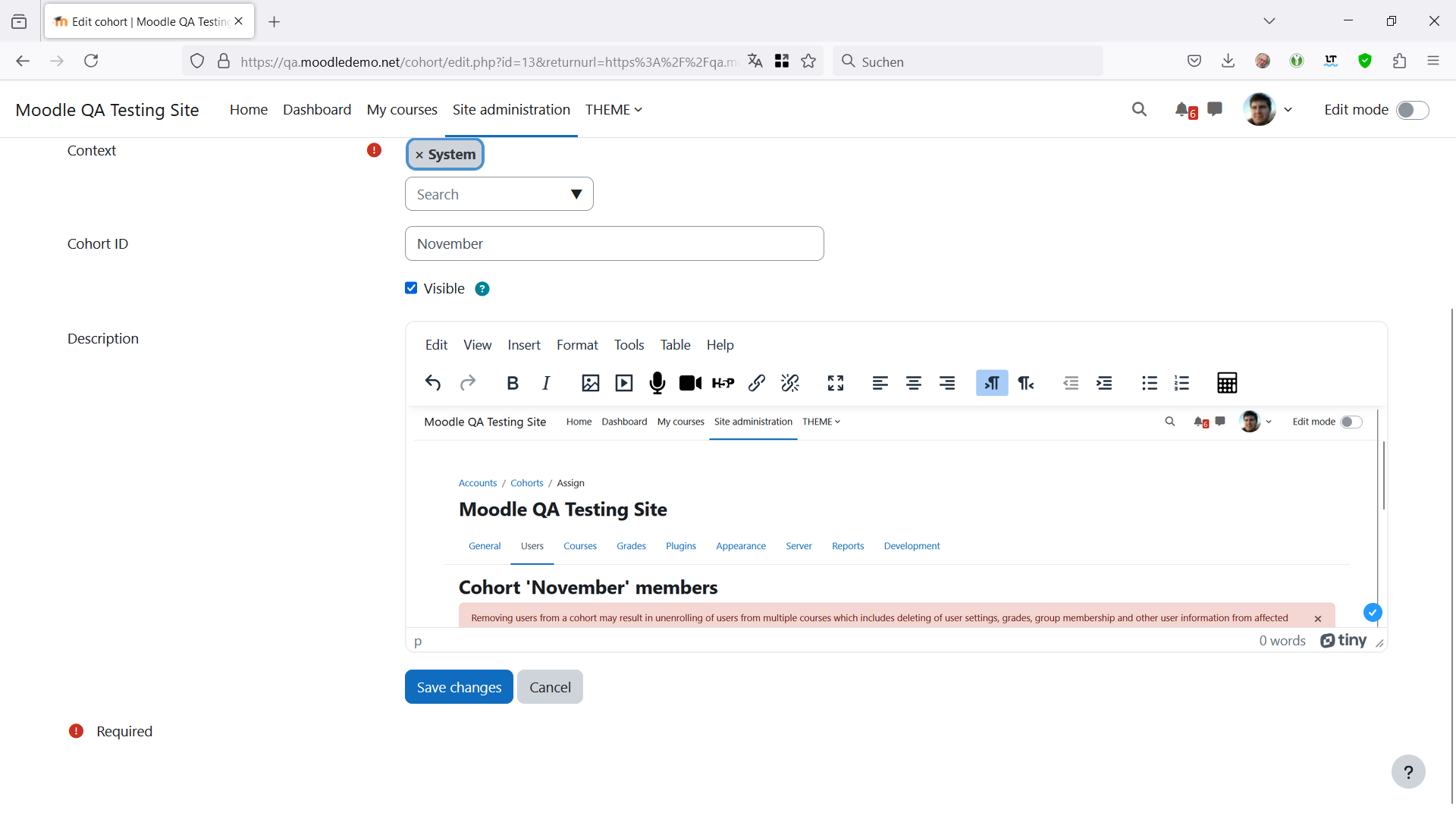The height and width of the screenshot is (819, 1456).
Task: Click the Suchen browser search box
Action: 968,61
